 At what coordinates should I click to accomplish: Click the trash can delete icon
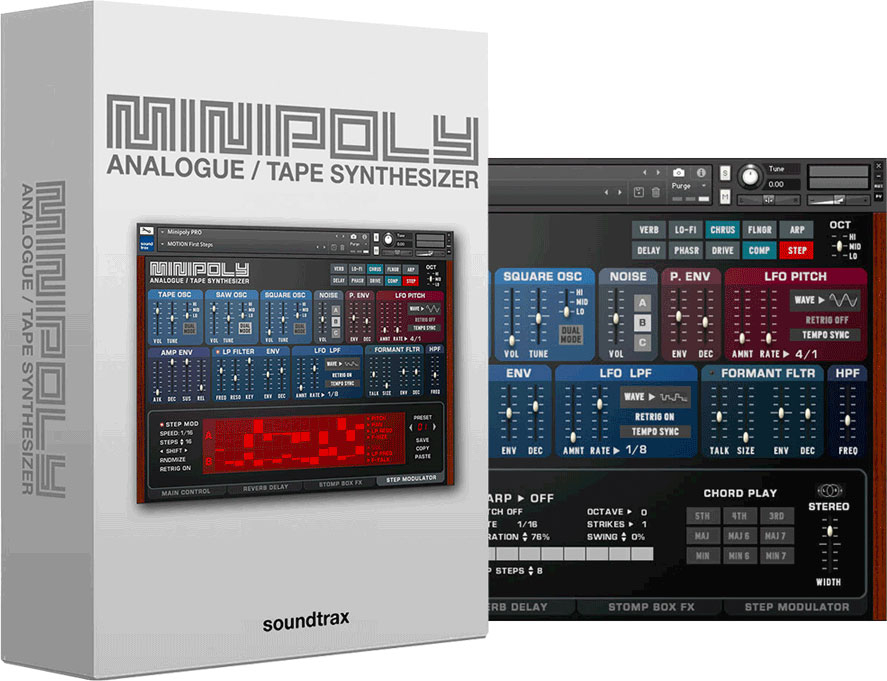[655, 191]
